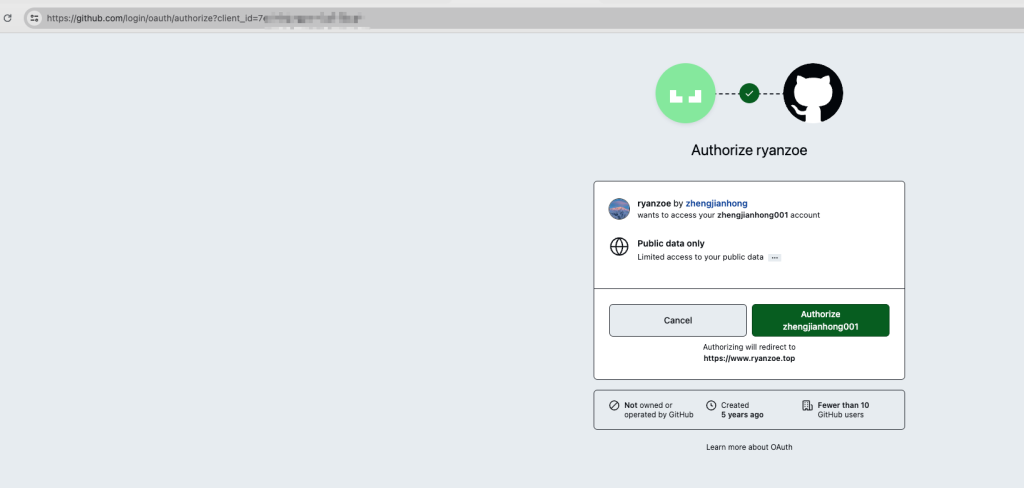Click the globe Public data icon
The width and height of the screenshot is (1024, 488).
click(x=619, y=246)
